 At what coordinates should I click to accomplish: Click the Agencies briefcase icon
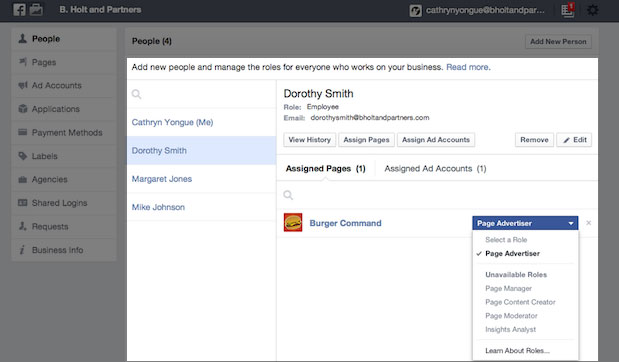coord(23,180)
